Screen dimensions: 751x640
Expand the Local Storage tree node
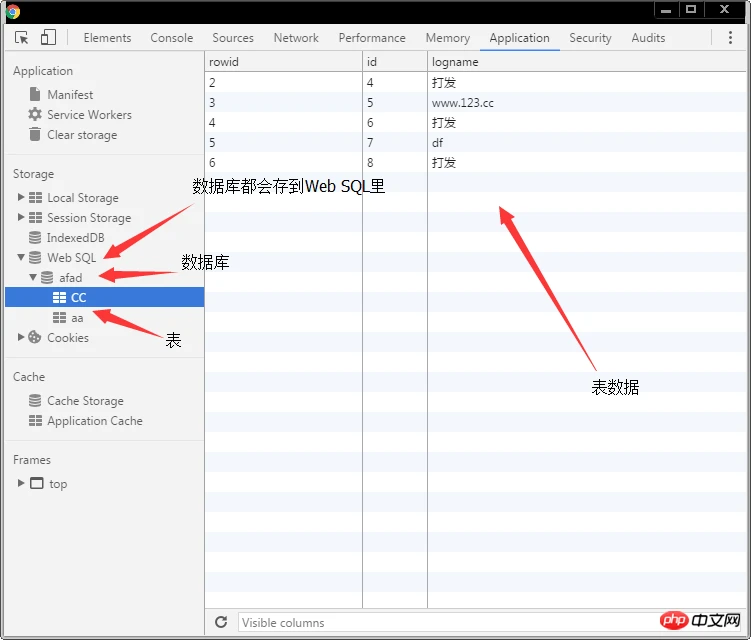coord(21,197)
